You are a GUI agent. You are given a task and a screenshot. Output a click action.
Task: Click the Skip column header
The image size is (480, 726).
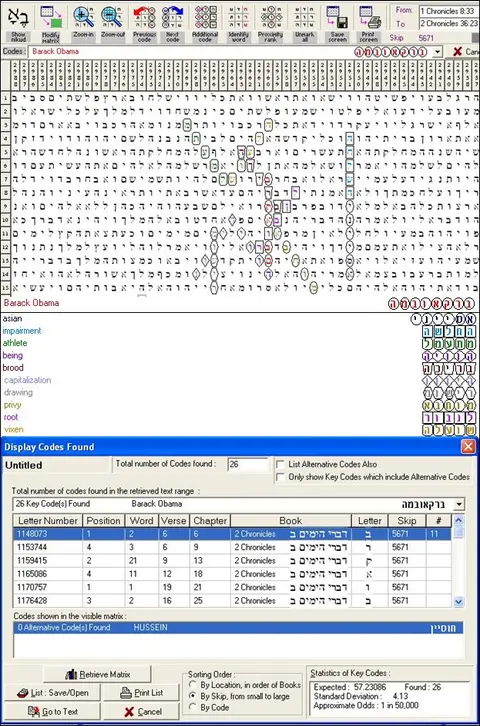click(x=406, y=520)
